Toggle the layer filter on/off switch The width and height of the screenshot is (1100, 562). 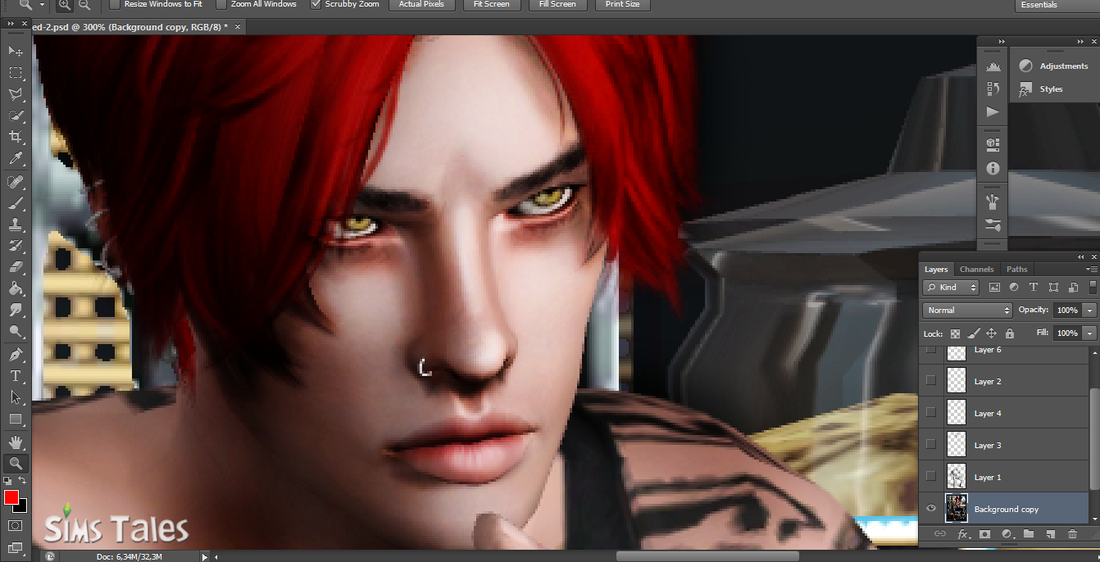tap(1093, 287)
